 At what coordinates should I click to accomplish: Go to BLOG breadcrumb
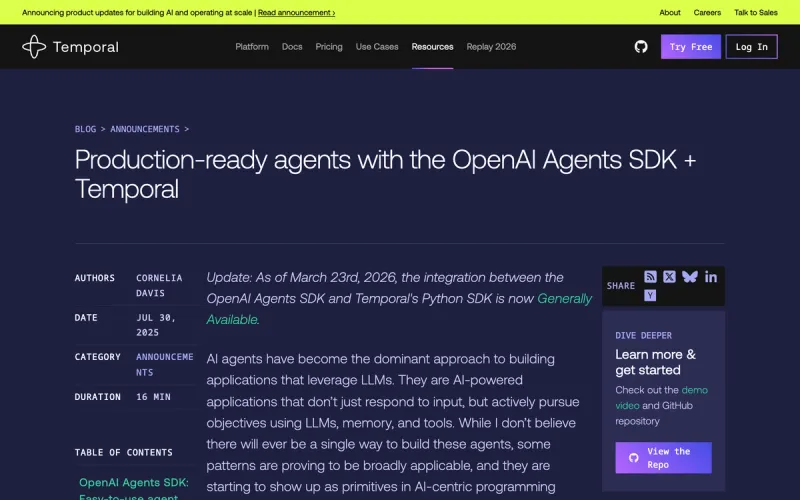coord(85,129)
